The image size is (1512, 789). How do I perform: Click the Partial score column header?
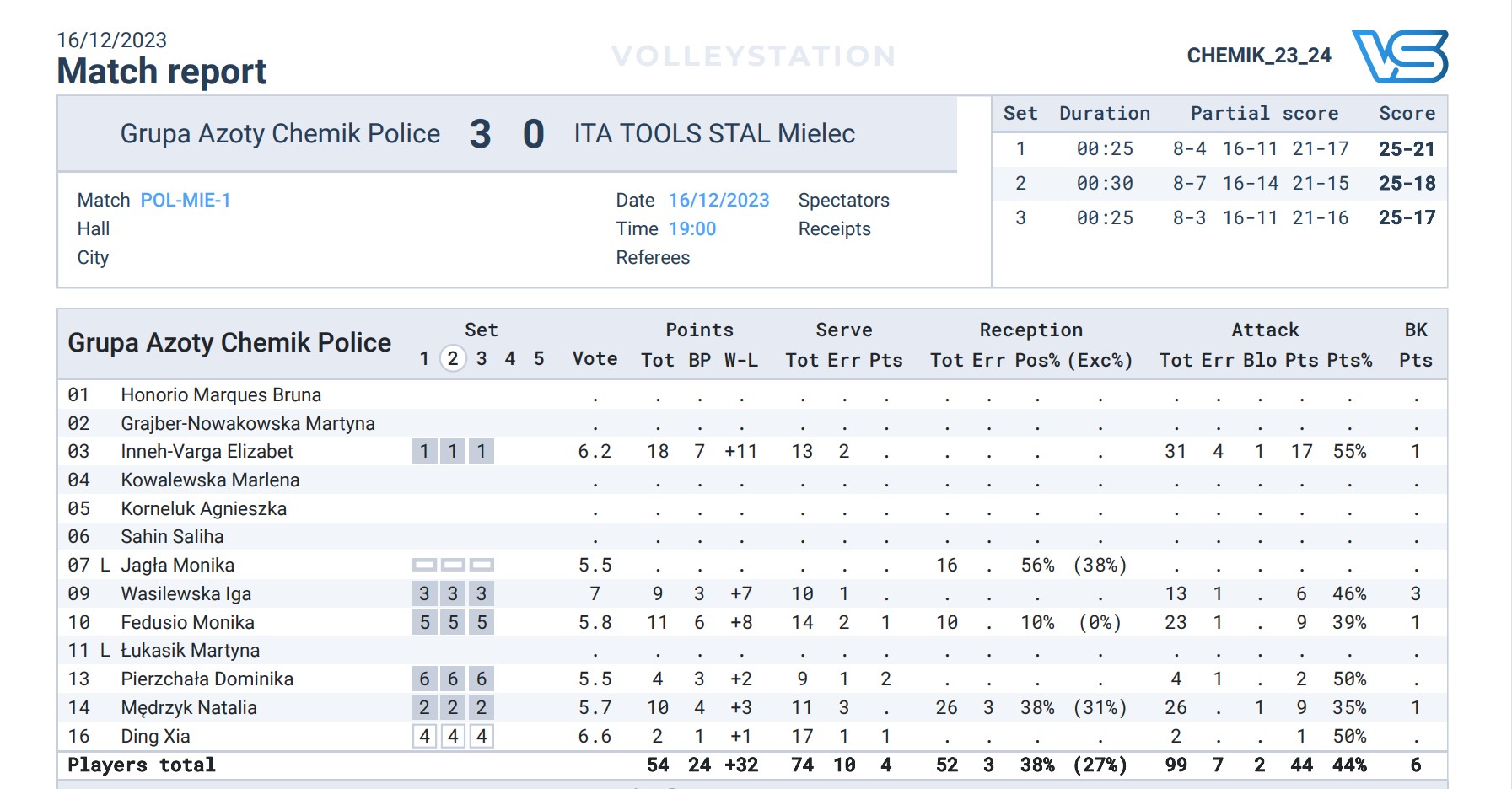click(x=1264, y=114)
